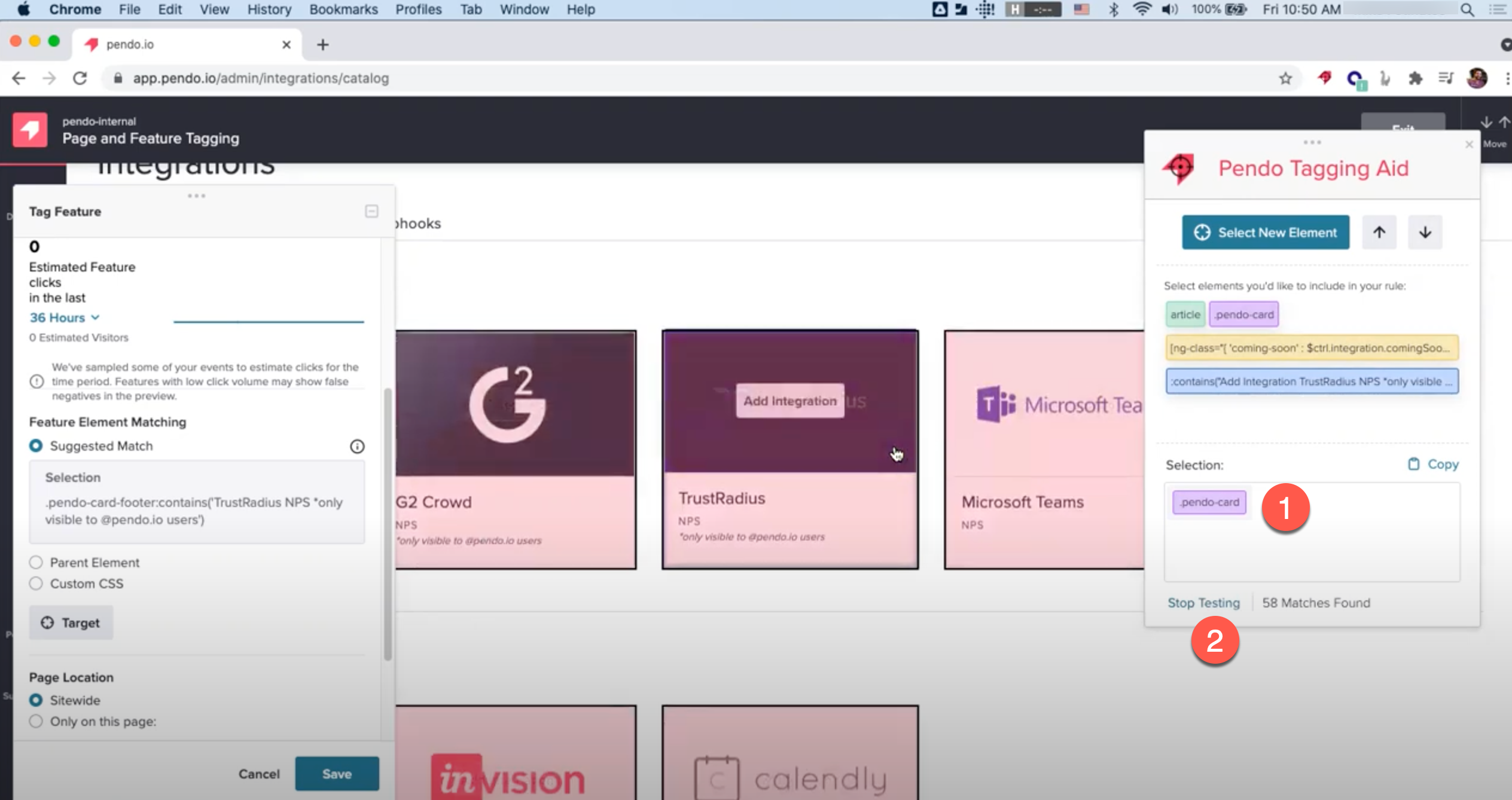1512x800 pixels.
Task: Choose Only on this page option
Action: coord(36,721)
